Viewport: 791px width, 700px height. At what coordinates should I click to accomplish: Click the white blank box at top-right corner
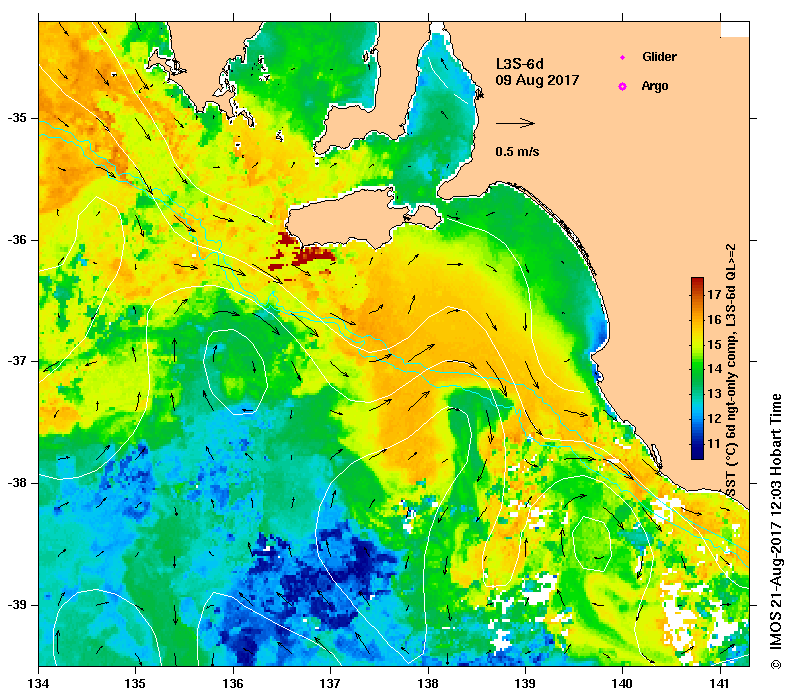pyautogui.click(x=734, y=29)
